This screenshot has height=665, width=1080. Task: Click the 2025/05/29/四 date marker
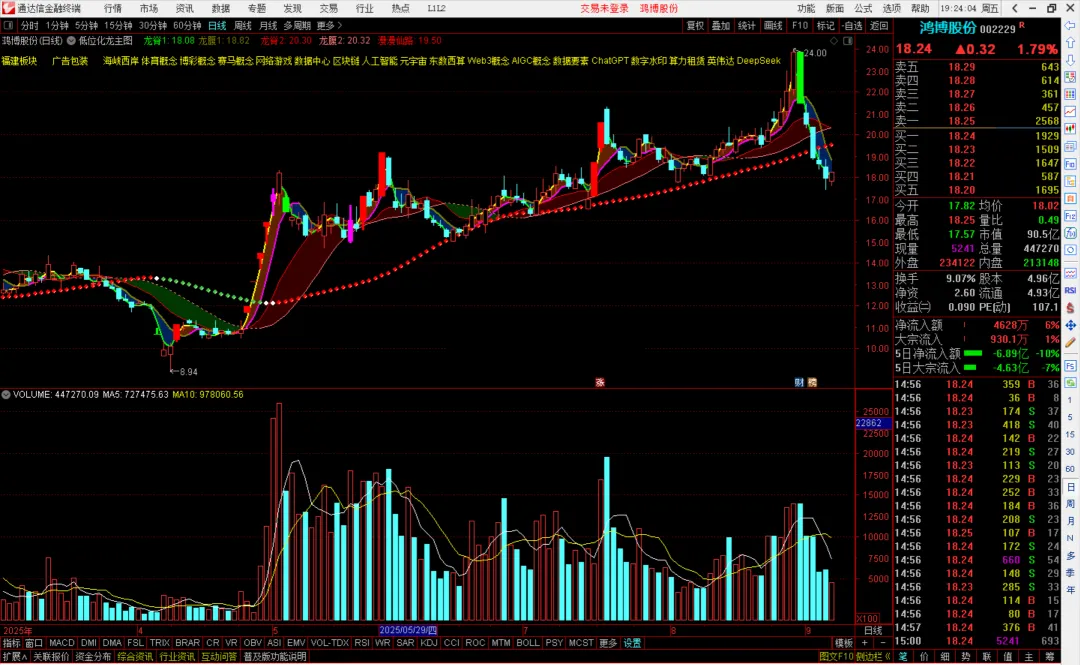408,630
